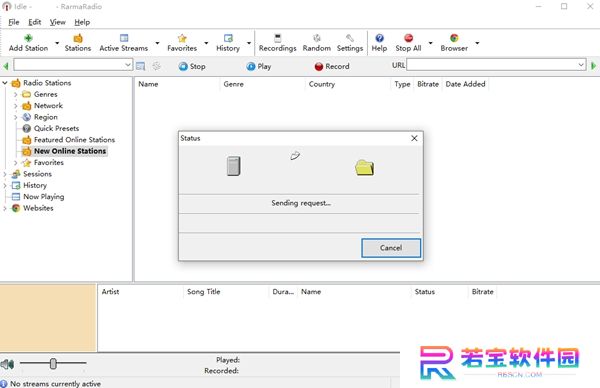600x388 pixels.
Task: Open the Add Station dropdown arrow
Action: pyautogui.click(x=57, y=43)
